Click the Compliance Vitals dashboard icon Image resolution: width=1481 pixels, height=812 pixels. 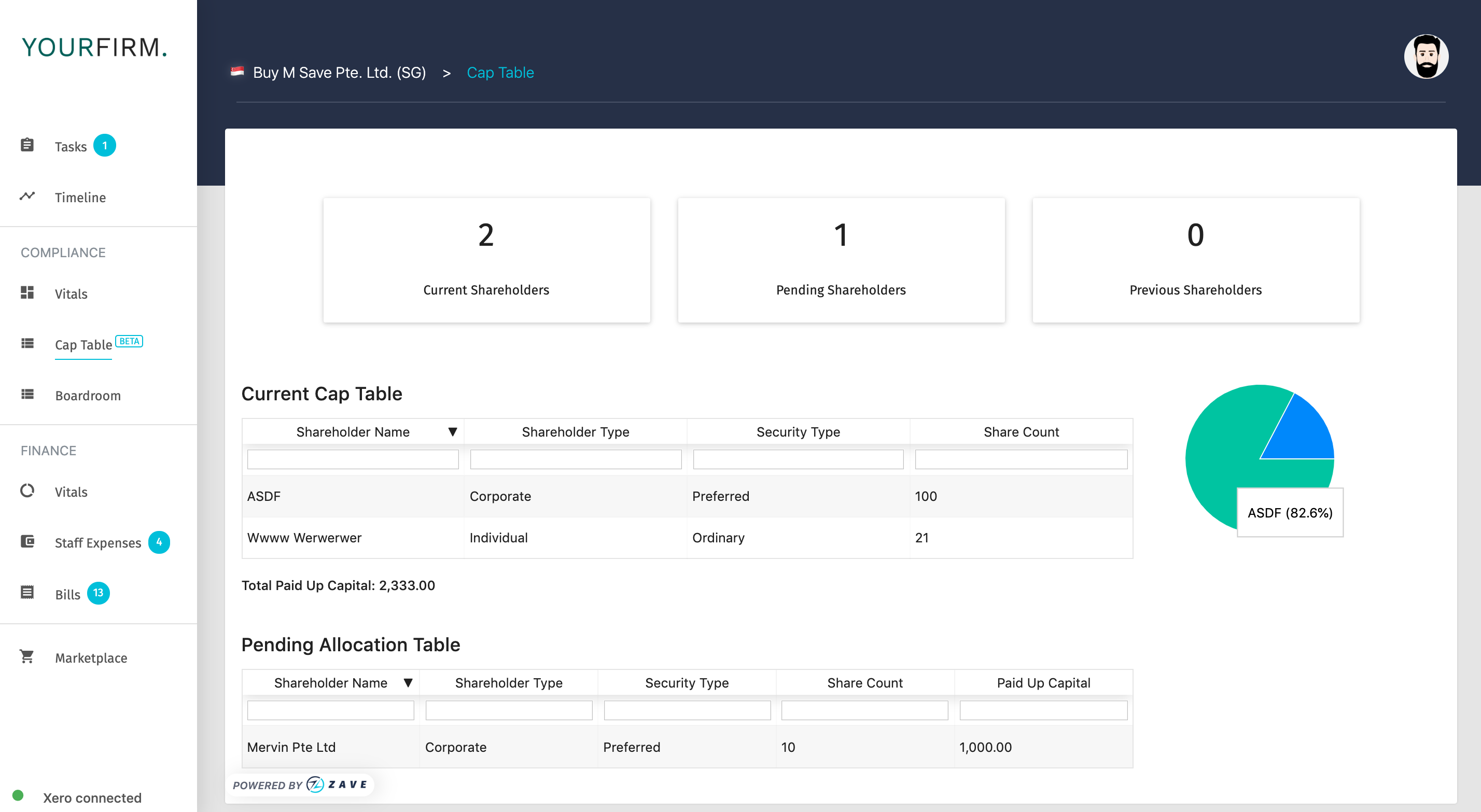pyautogui.click(x=27, y=293)
